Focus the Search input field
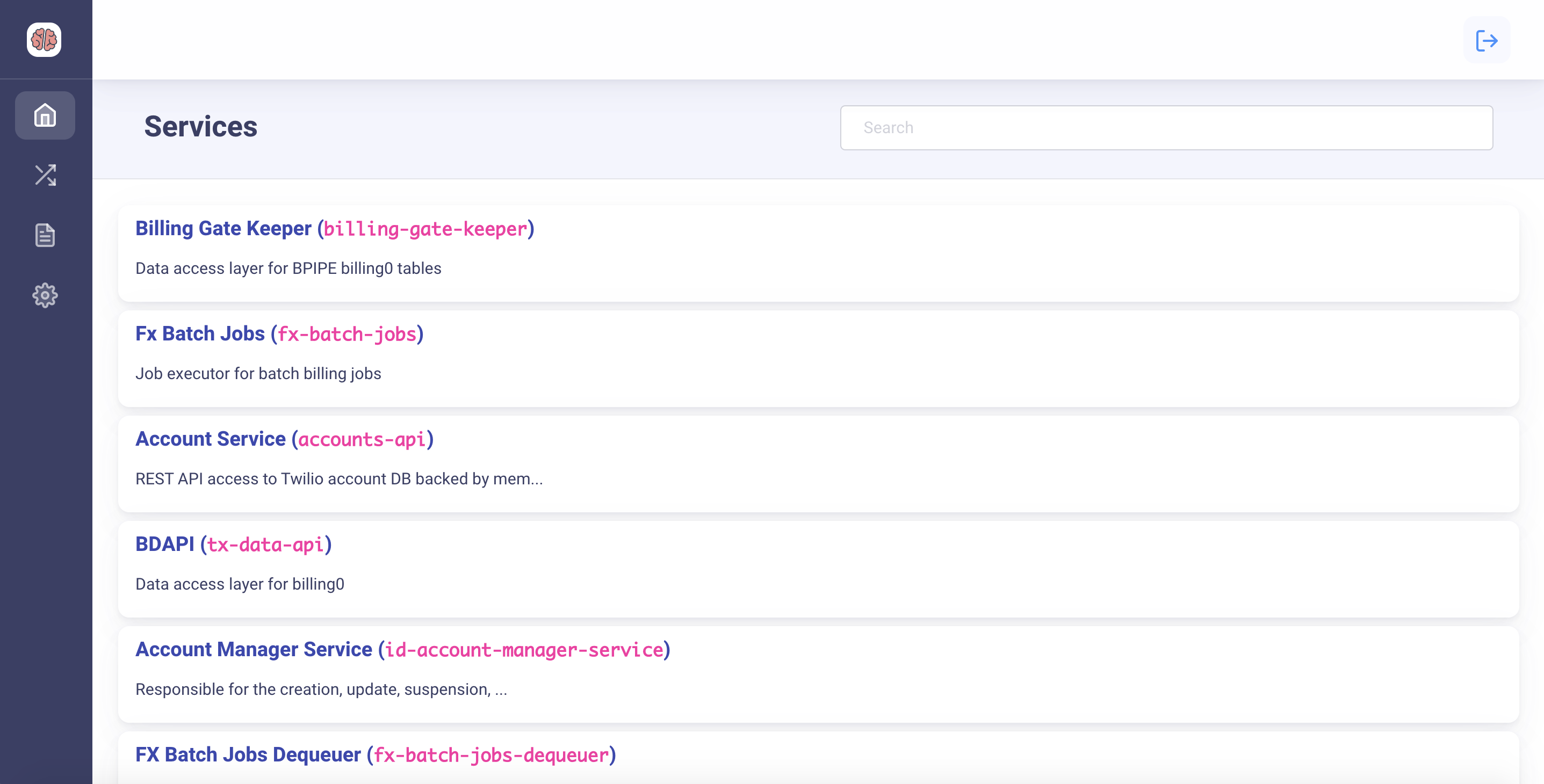 pyautogui.click(x=1166, y=128)
